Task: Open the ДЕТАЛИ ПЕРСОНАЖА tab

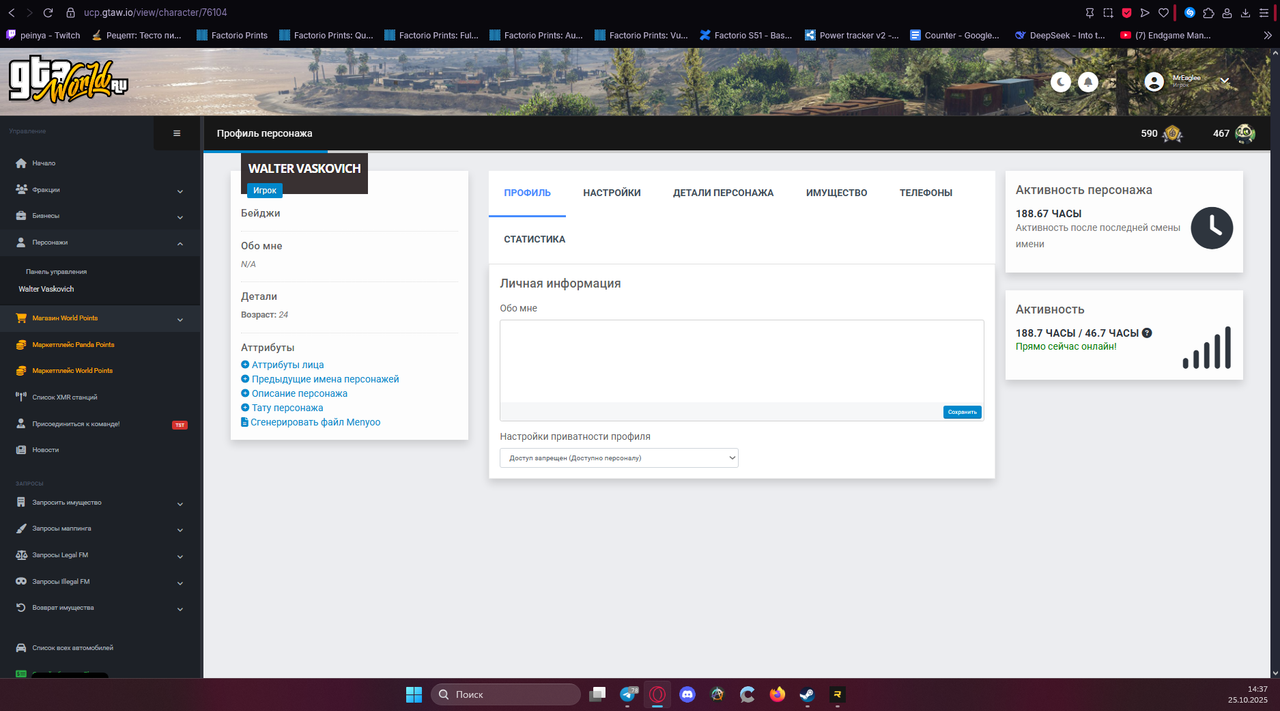Action: (x=723, y=193)
